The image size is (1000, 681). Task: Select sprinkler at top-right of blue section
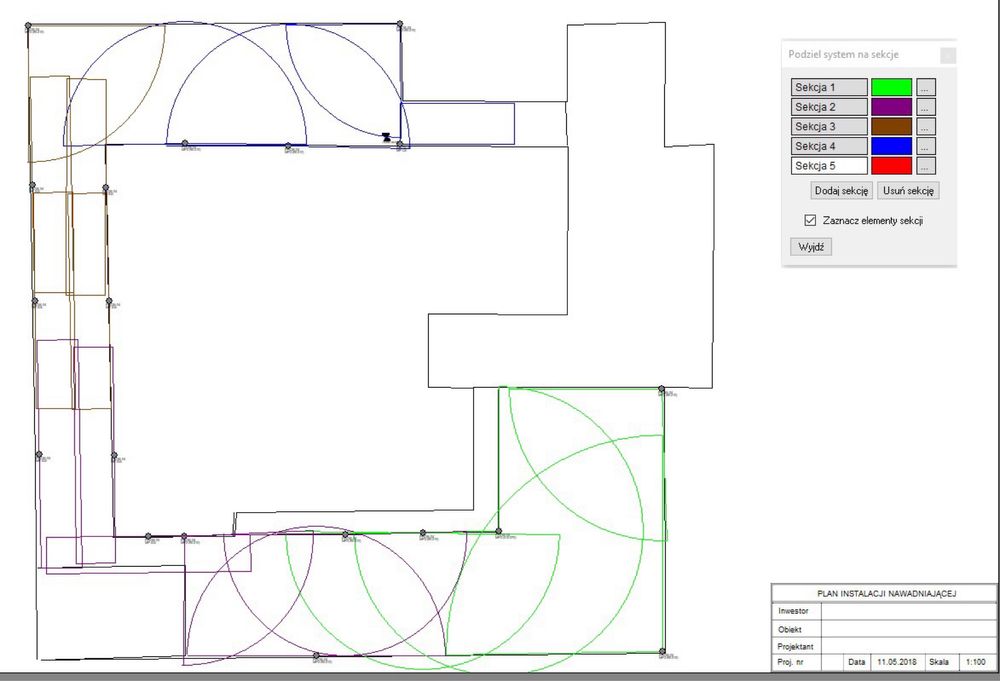400,24
